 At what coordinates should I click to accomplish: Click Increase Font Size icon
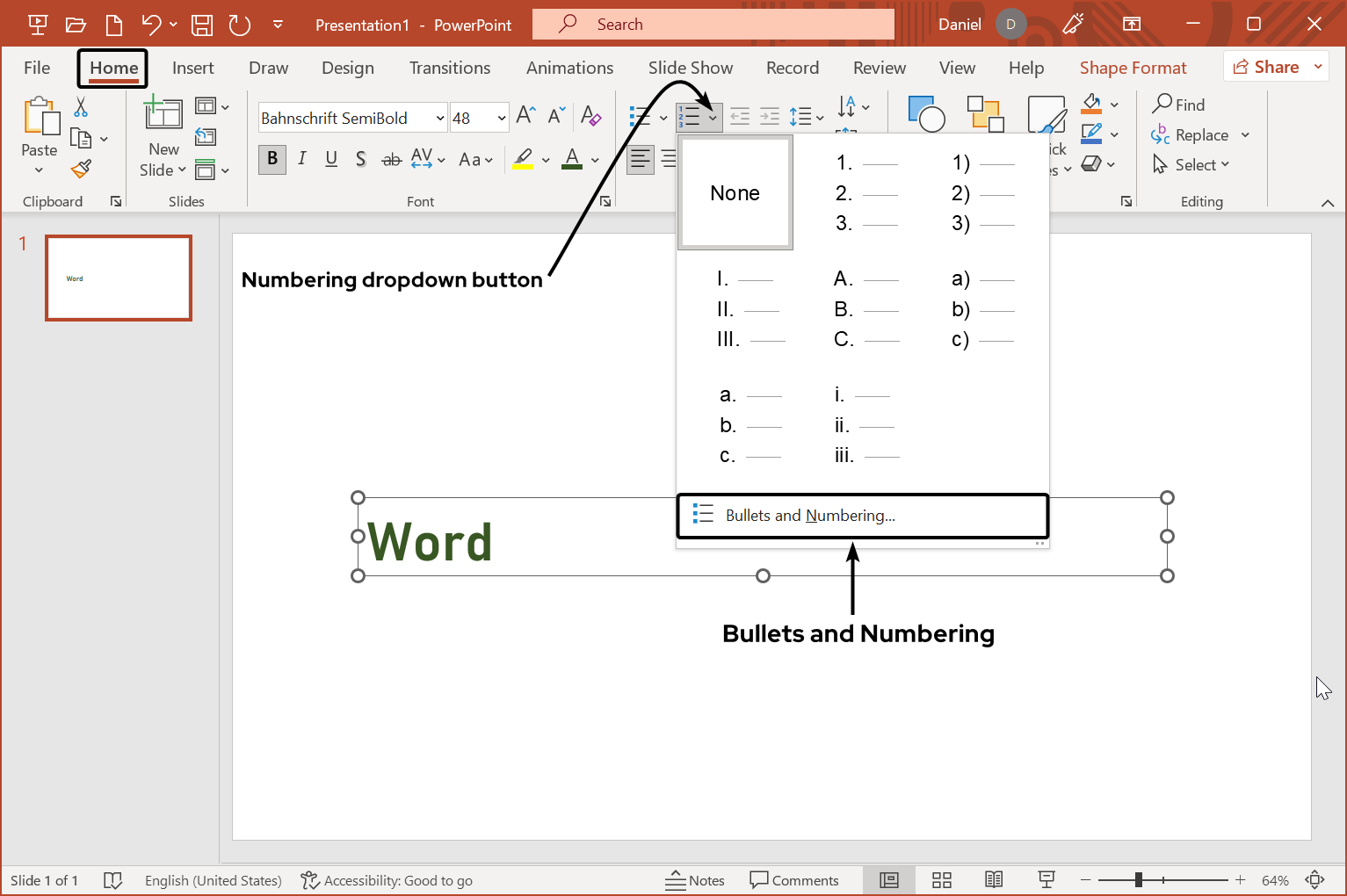coord(525,116)
